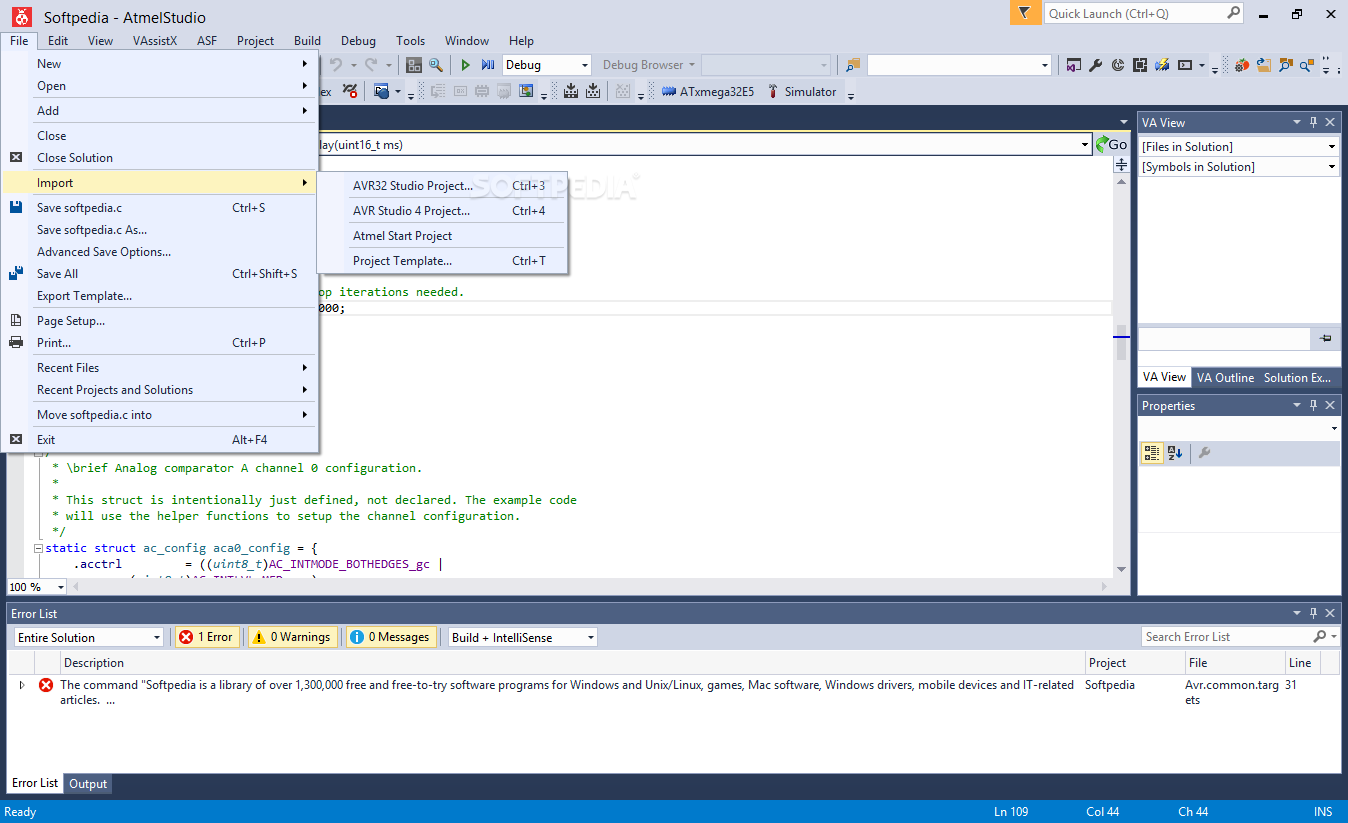Open the ASF menu
This screenshot has height=823, width=1348.
207,41
